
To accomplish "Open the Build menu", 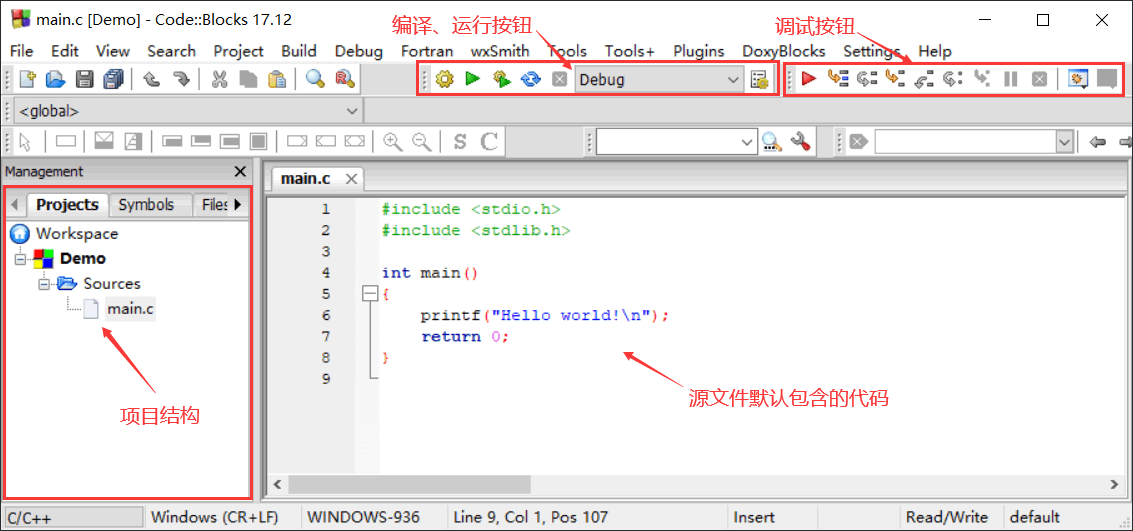I will tap(299, 51).
